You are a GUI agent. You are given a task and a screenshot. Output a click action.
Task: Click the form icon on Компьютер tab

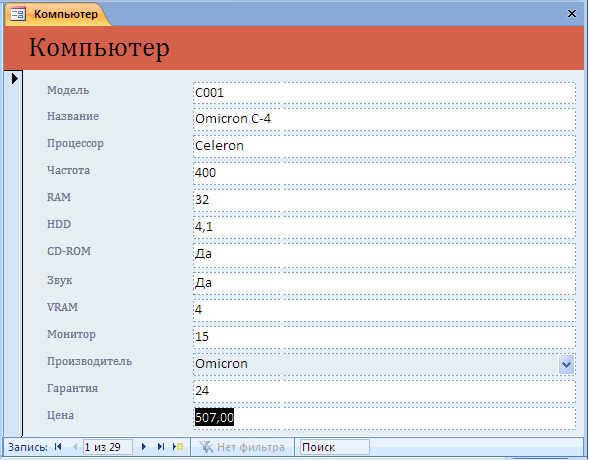click(18, 14)
